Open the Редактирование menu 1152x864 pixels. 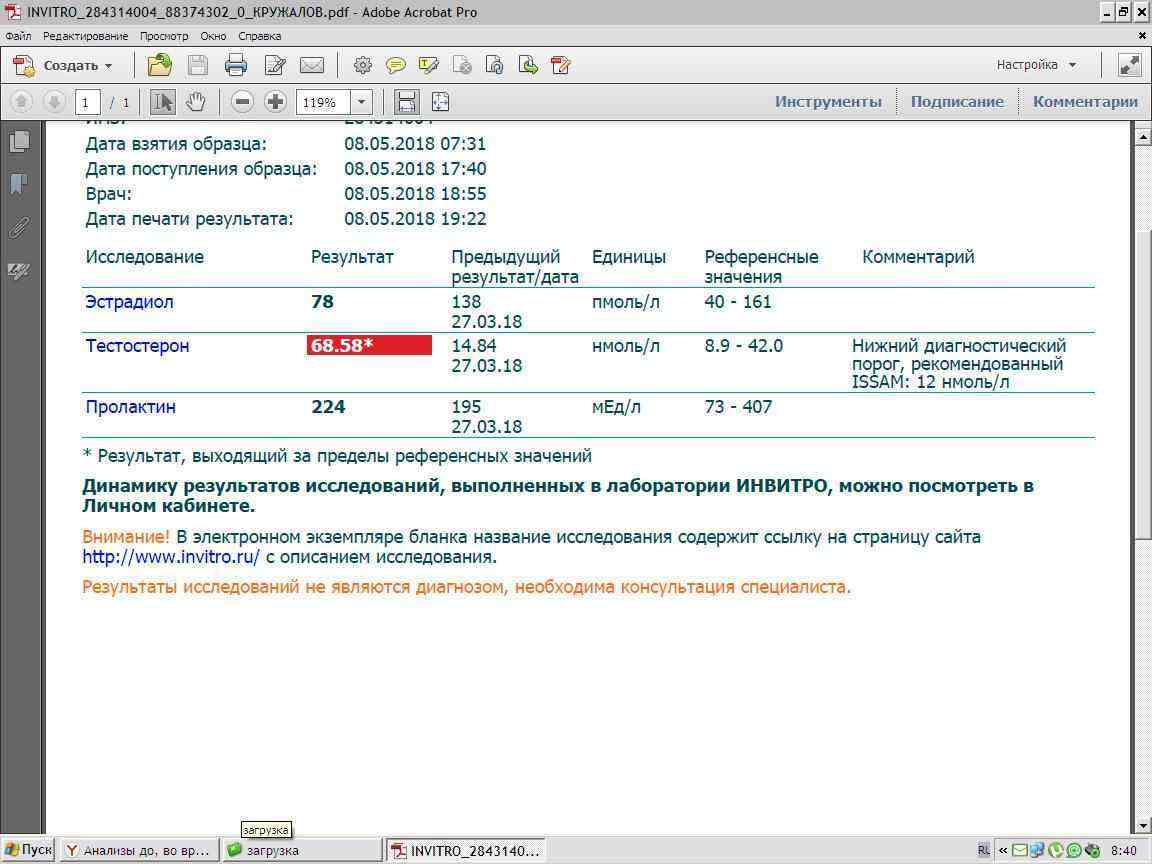85,36
